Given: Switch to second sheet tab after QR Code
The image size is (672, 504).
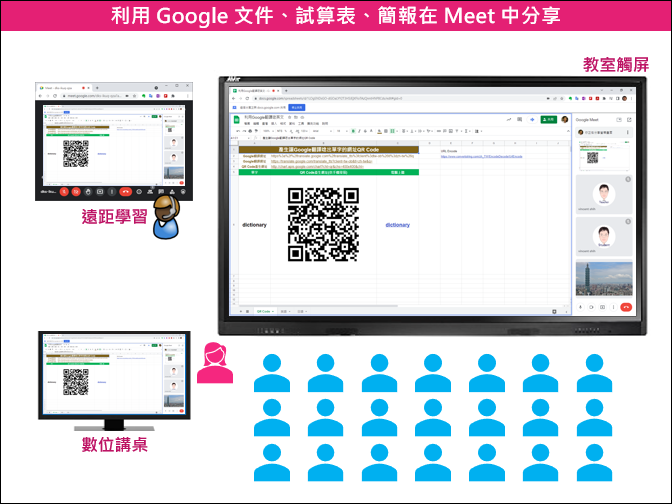Looking at the screenshot, I should tap(285, 311).
